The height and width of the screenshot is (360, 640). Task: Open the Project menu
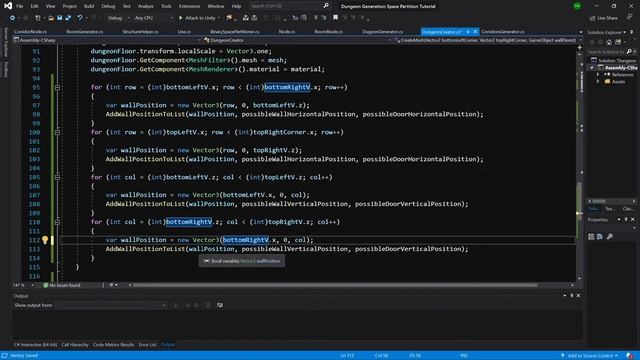[x=69, y=6]
